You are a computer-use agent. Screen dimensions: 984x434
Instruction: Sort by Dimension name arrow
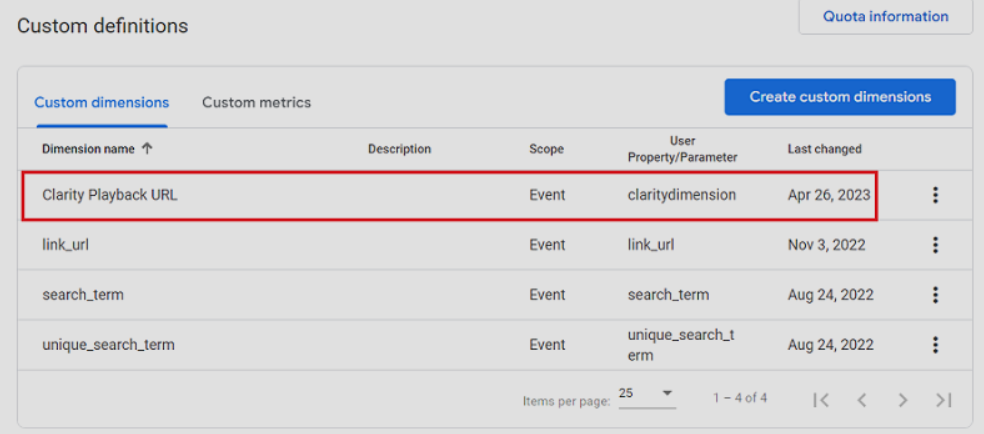click(x=147, y=149)
